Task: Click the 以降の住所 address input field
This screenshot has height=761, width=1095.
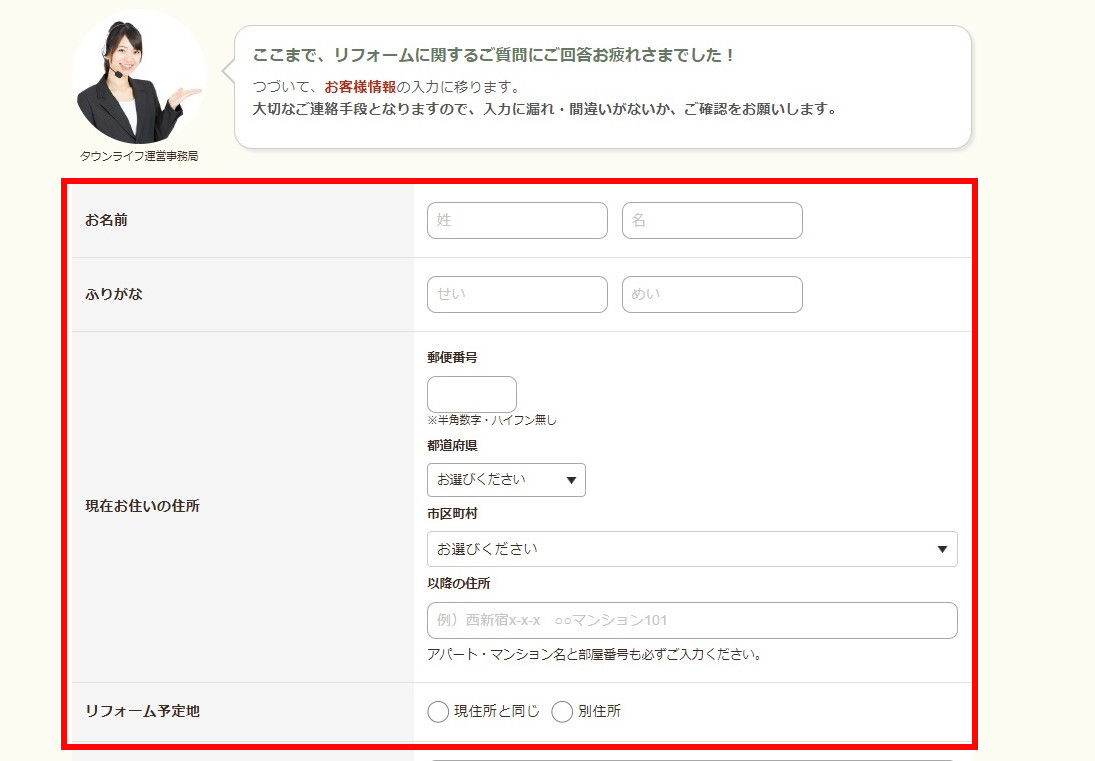Action: click(692, 621)
